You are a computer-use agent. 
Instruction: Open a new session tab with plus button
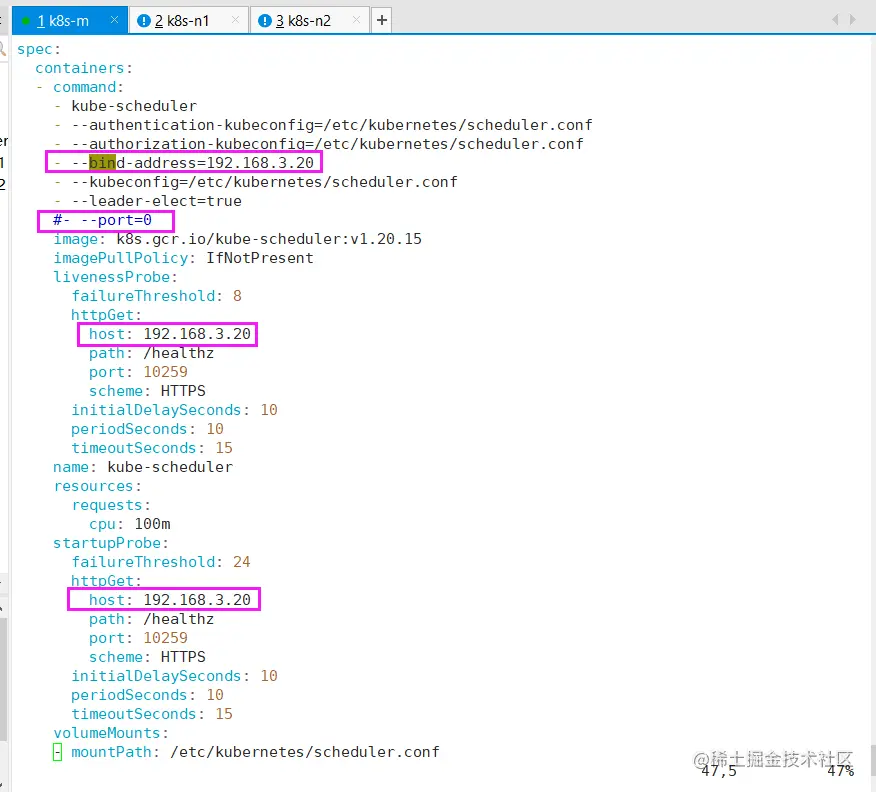click(382, 20)
